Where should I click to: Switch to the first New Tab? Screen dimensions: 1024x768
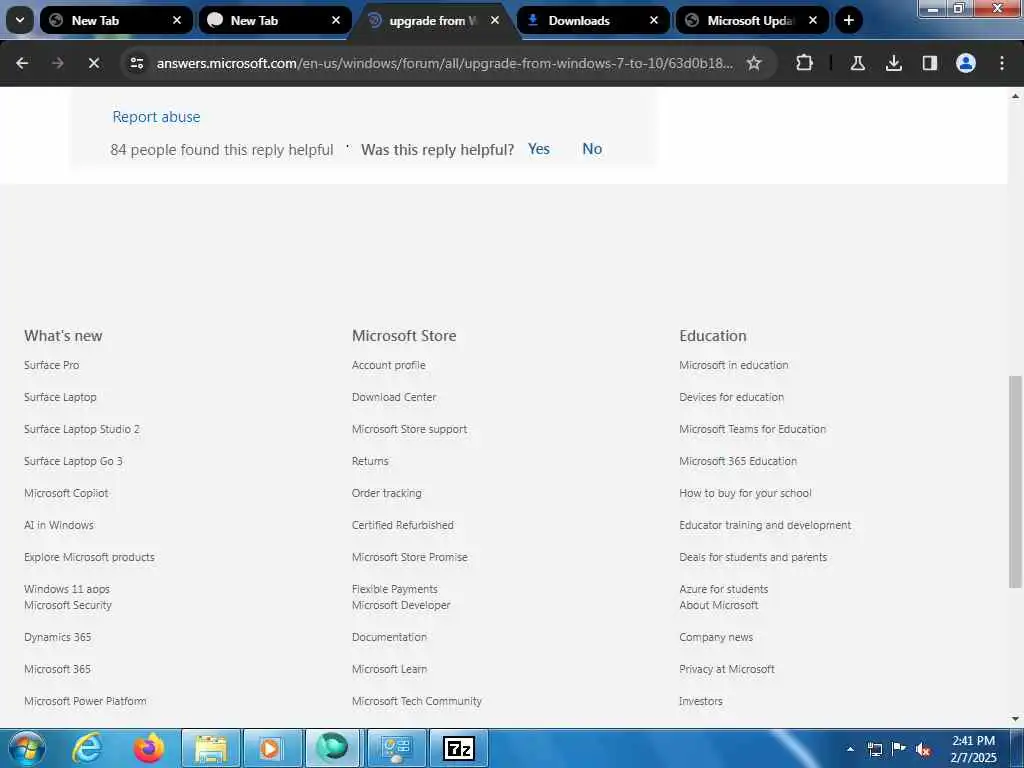[x=116, y=20]
